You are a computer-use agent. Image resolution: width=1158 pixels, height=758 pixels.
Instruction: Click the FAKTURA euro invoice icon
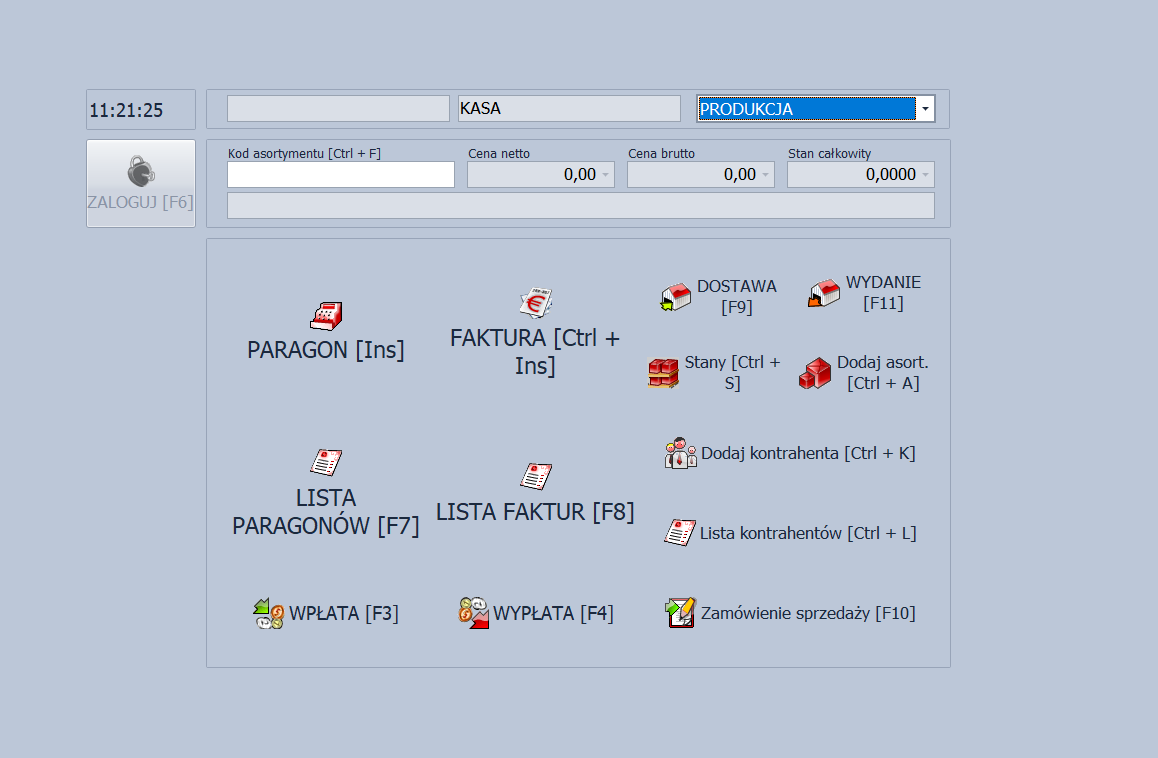535,303
